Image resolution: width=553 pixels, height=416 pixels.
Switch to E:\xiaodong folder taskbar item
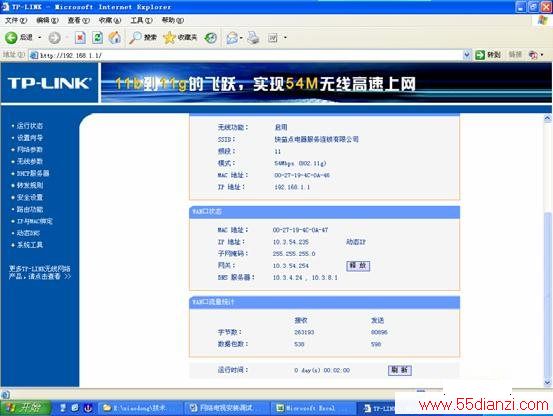[140, 408]
